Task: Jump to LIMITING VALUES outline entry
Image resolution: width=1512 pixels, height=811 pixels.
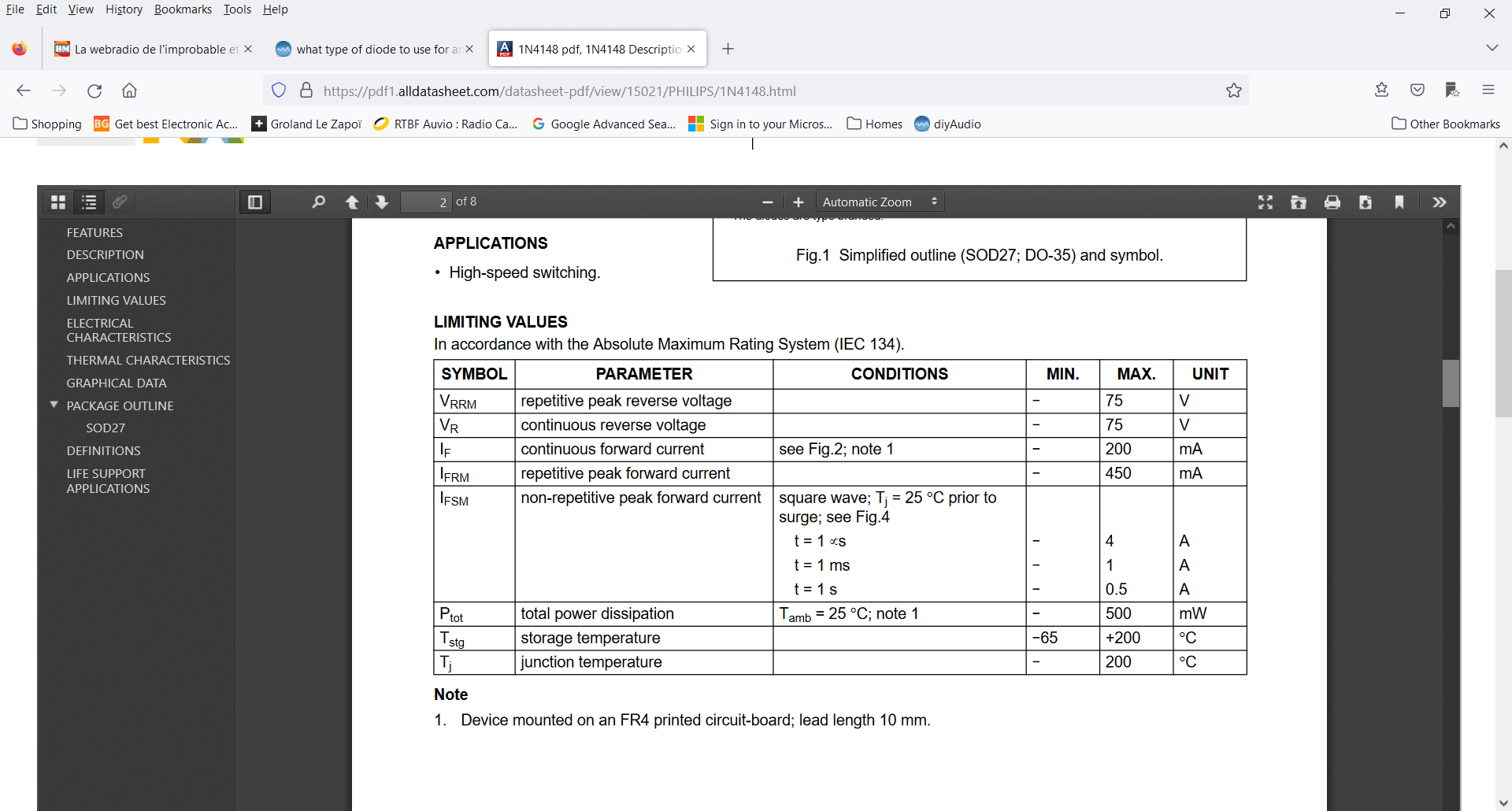Action: (x=116, y=300)
